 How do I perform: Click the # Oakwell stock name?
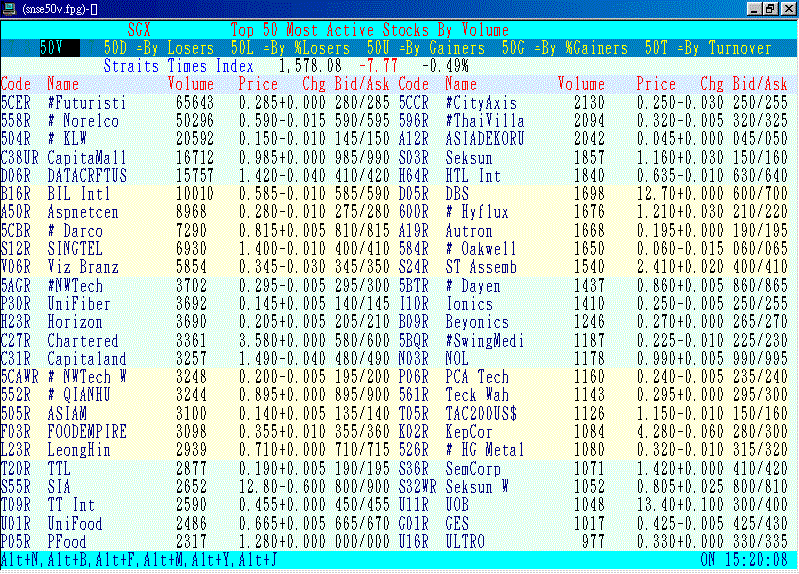click(x=481, y=249)
